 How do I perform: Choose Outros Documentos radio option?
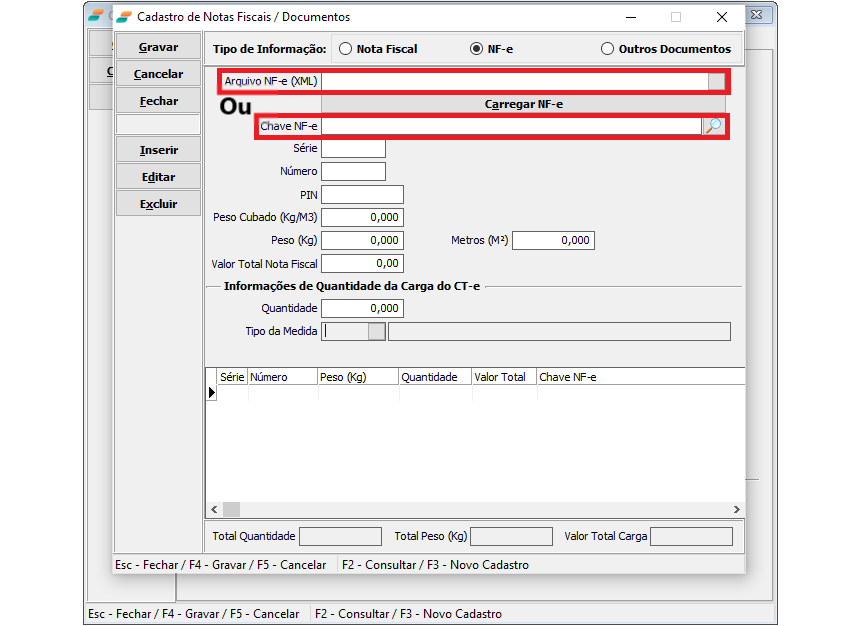coord(607,49)
